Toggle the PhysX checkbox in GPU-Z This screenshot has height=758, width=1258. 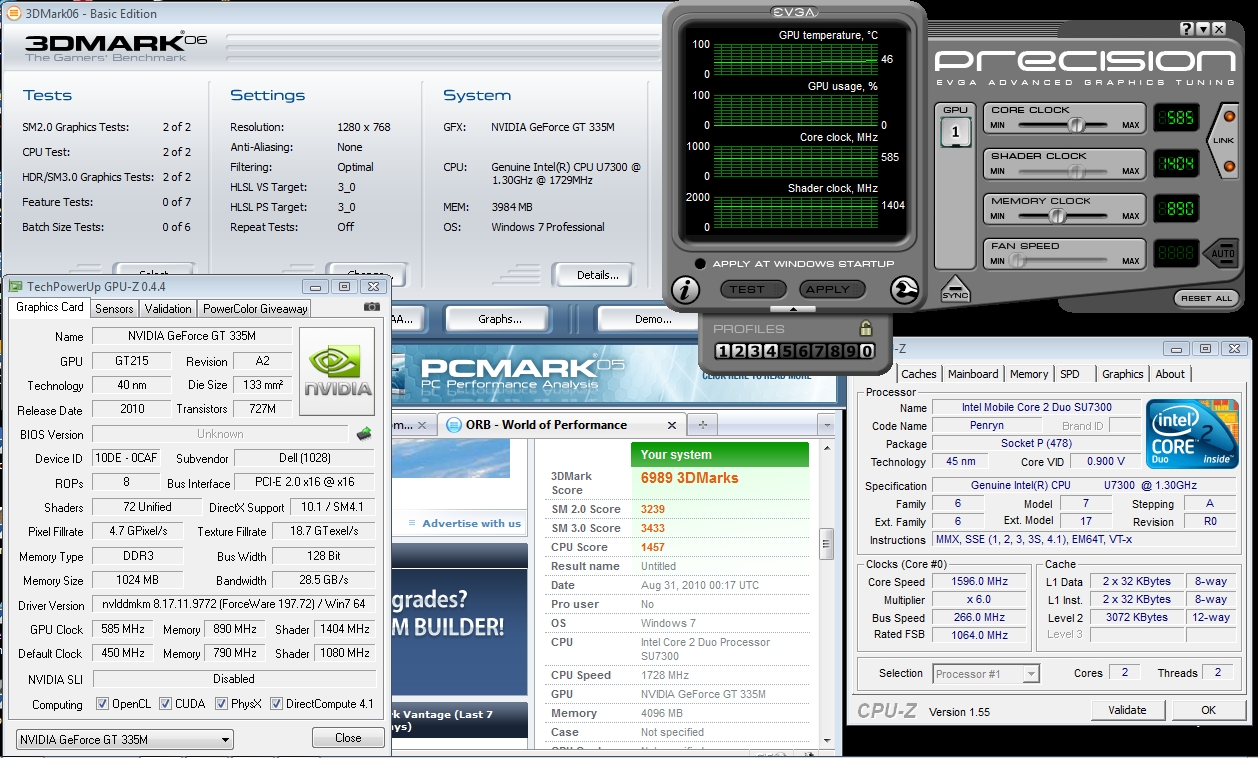pyautogui.click(x=222, y=704)
